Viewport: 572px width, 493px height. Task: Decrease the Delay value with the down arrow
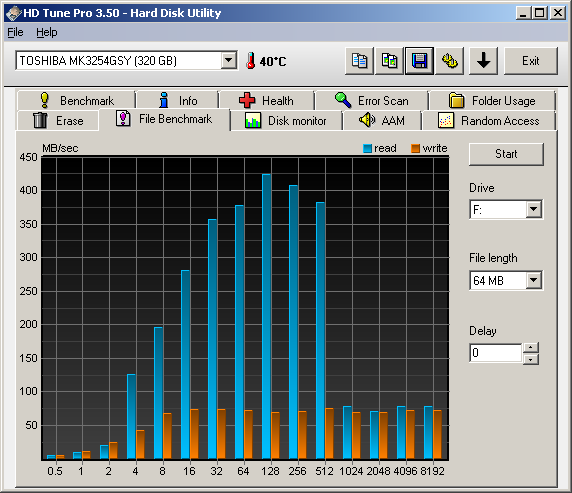point(531,359)
